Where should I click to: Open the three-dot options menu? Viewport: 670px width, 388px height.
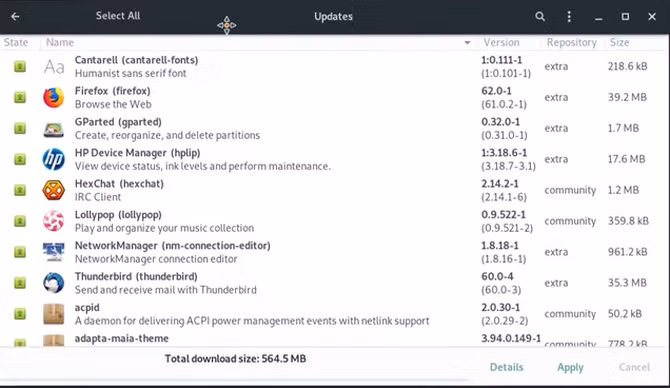569,17
